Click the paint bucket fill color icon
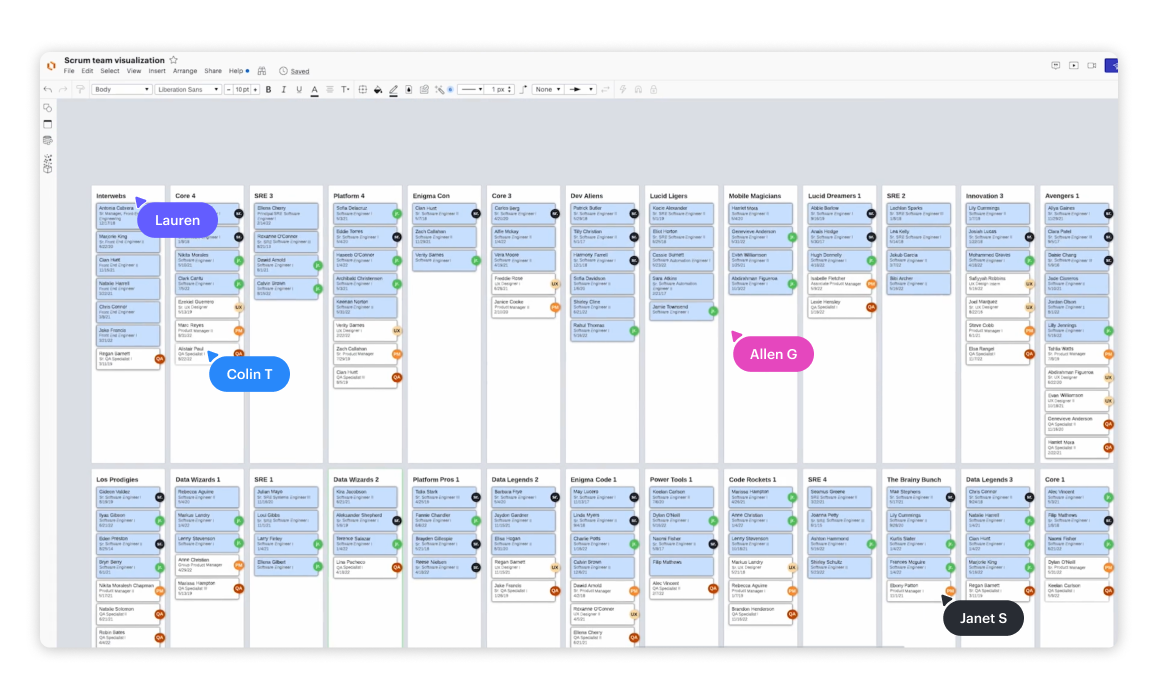The width and height of the screenshot is (1160, 700). coord(378,90)
